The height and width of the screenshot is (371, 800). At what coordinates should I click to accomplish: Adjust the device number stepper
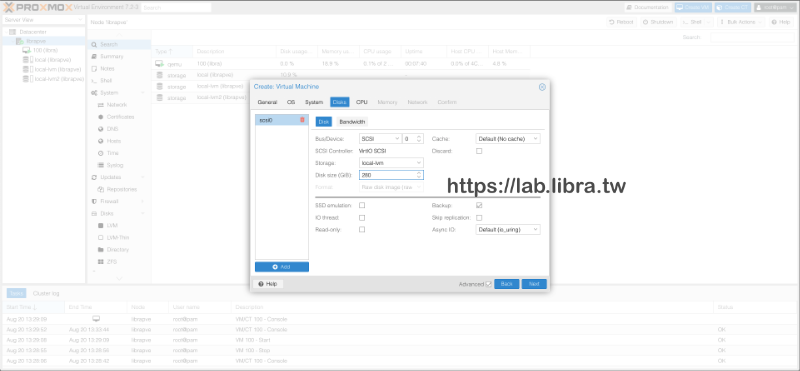(x=419, y=138)
